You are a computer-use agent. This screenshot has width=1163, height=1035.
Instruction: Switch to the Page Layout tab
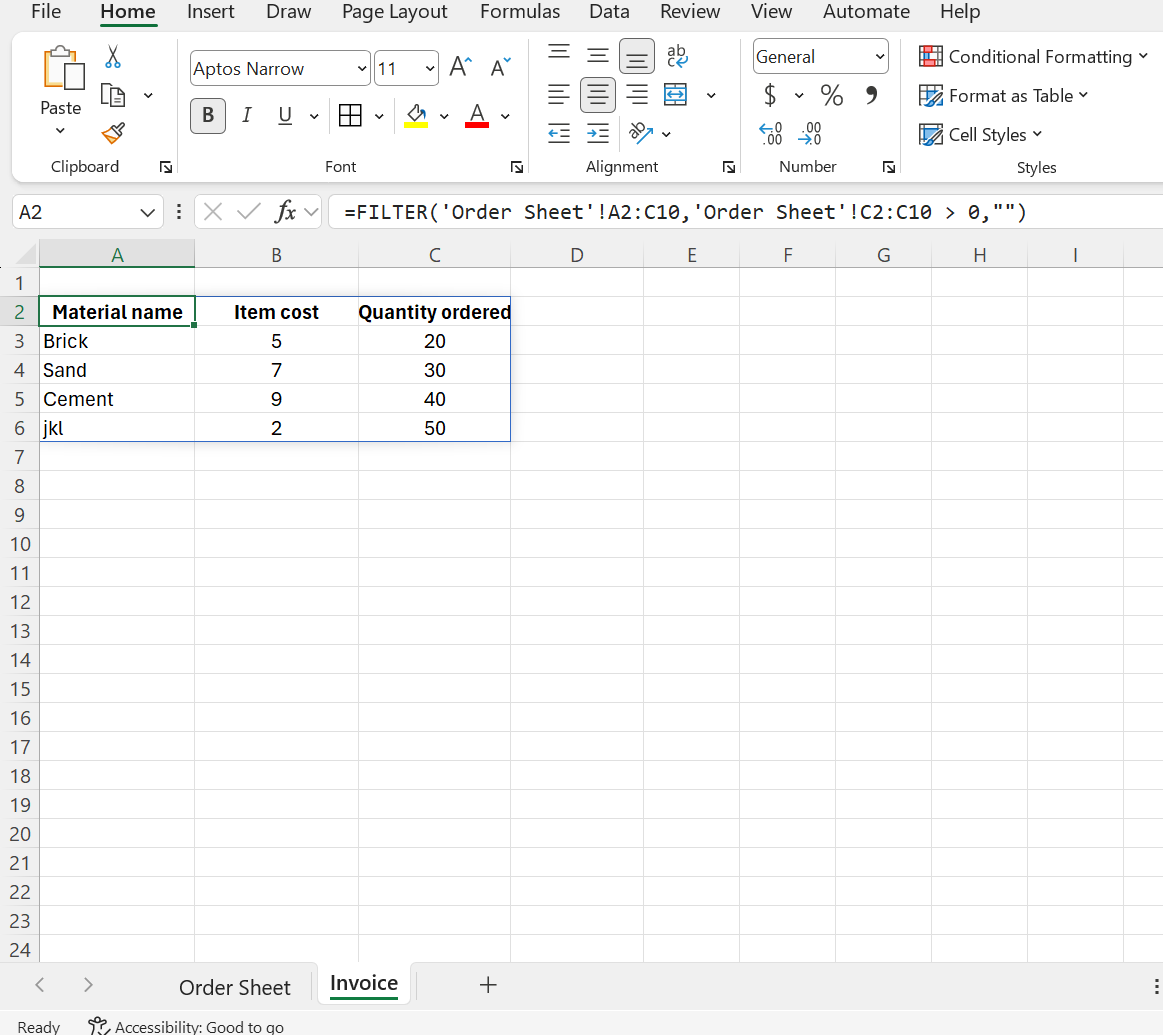(x=395, y=12)
